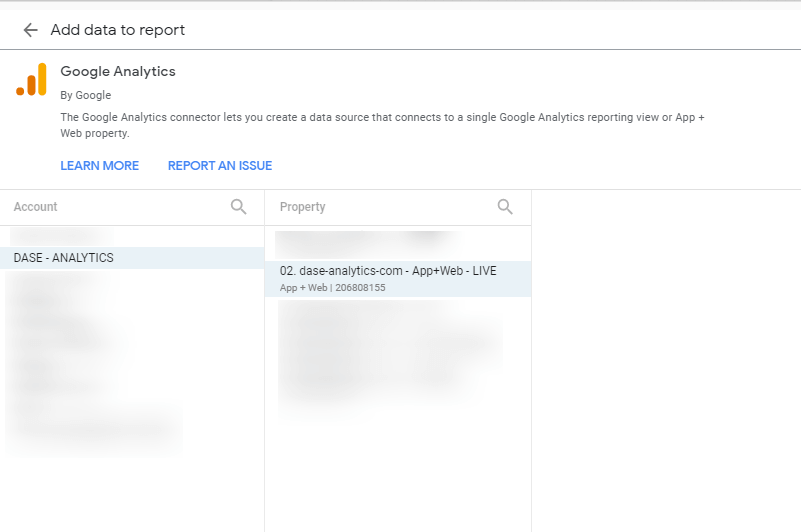
Task: Go back using the arrow beside Add data to report
Action: pos(31,30)
